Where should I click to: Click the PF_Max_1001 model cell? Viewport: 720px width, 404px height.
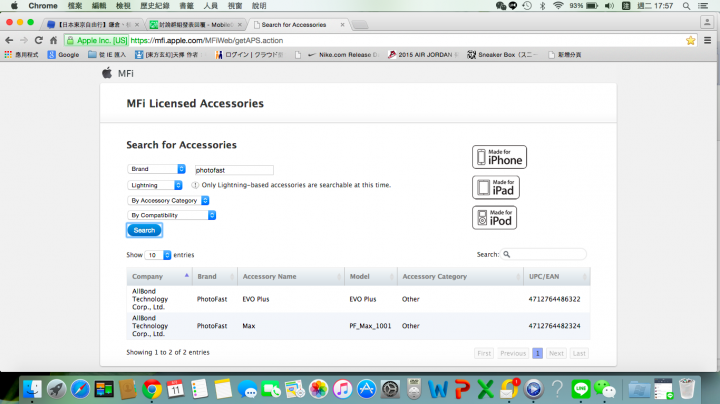click(370, 326)
